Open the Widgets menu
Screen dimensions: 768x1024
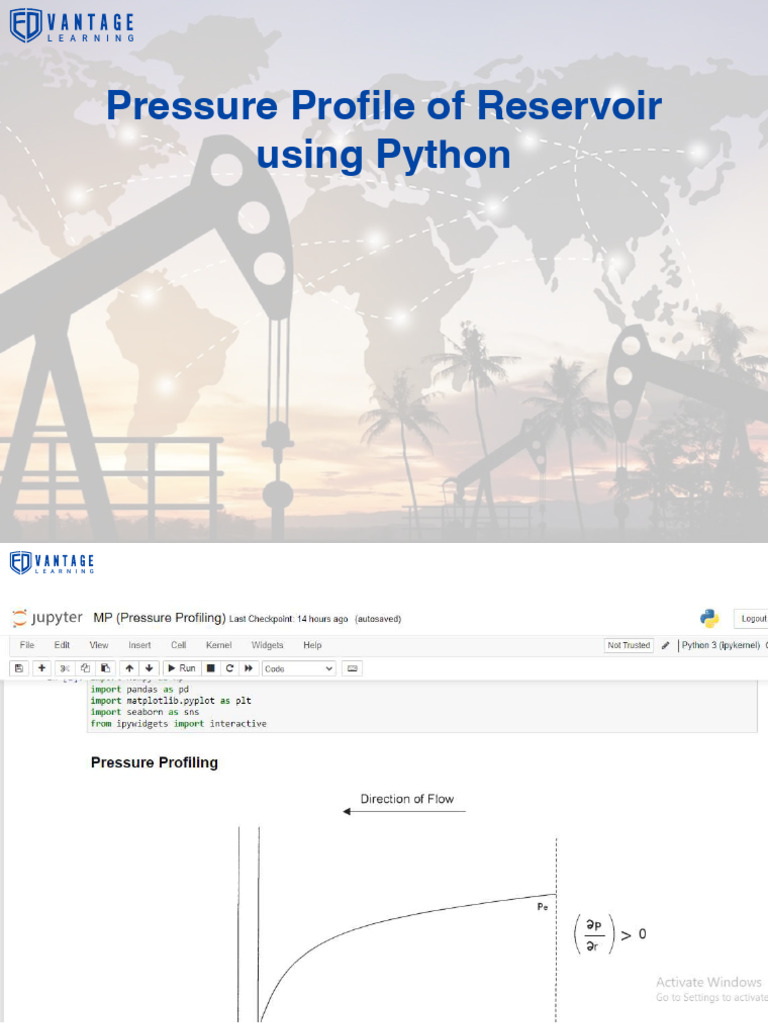coord(267,645)
